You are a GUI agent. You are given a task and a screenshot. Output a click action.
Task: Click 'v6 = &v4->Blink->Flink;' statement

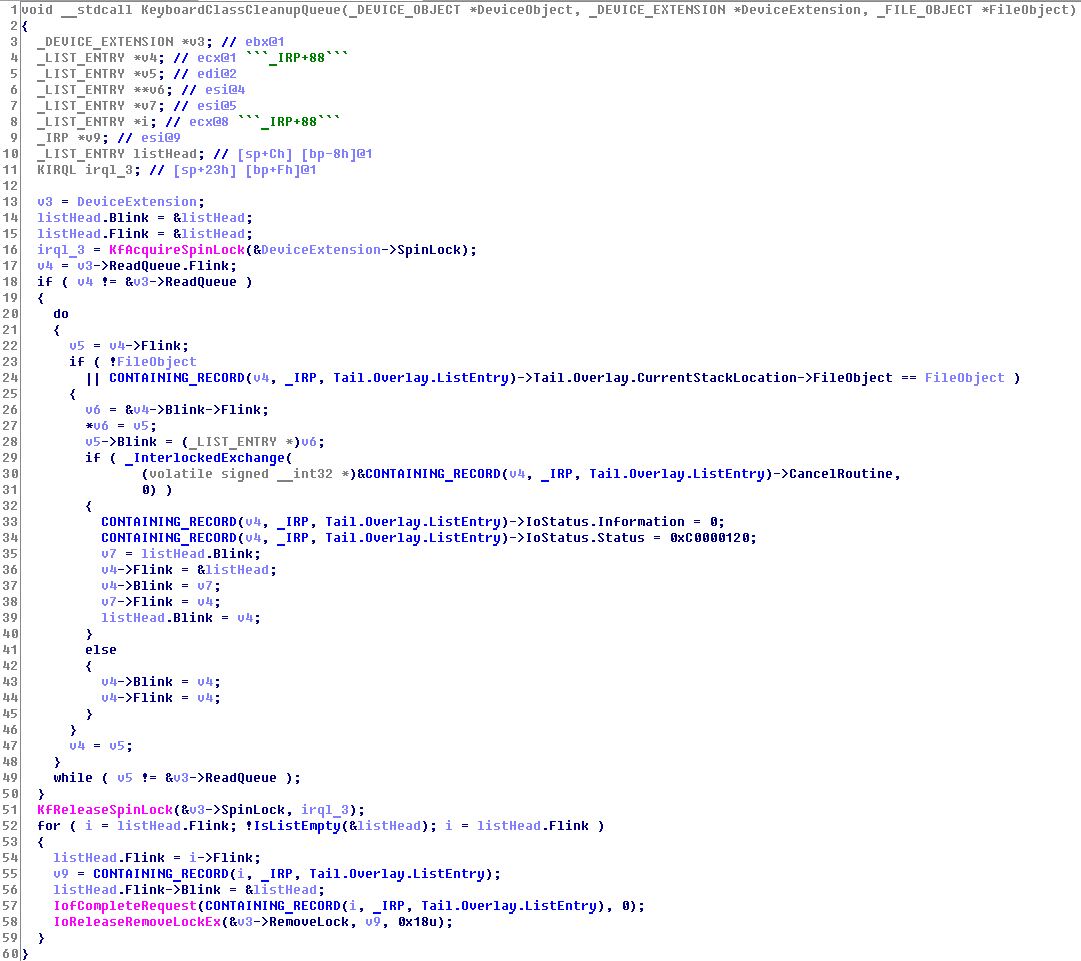[x=177, y=409]
